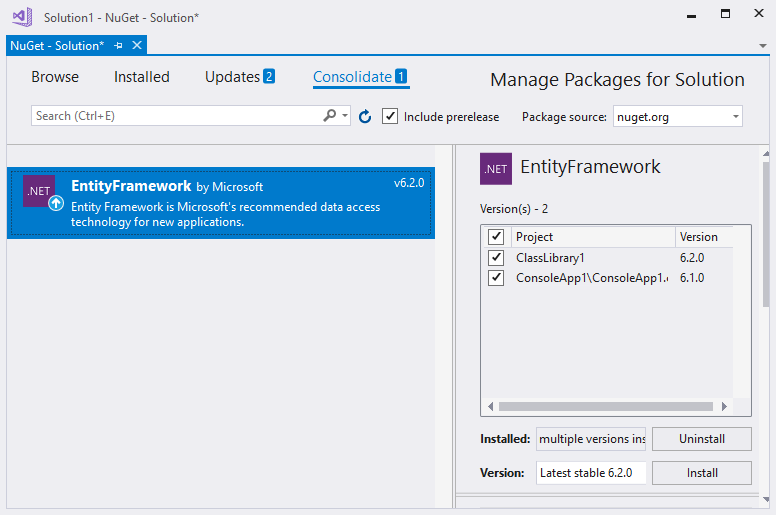Image resolution: width=776 pixels, height=515 pixels.
Task: Toggle the Include prerelease checkbox
Action: click(x=390, y=117)
